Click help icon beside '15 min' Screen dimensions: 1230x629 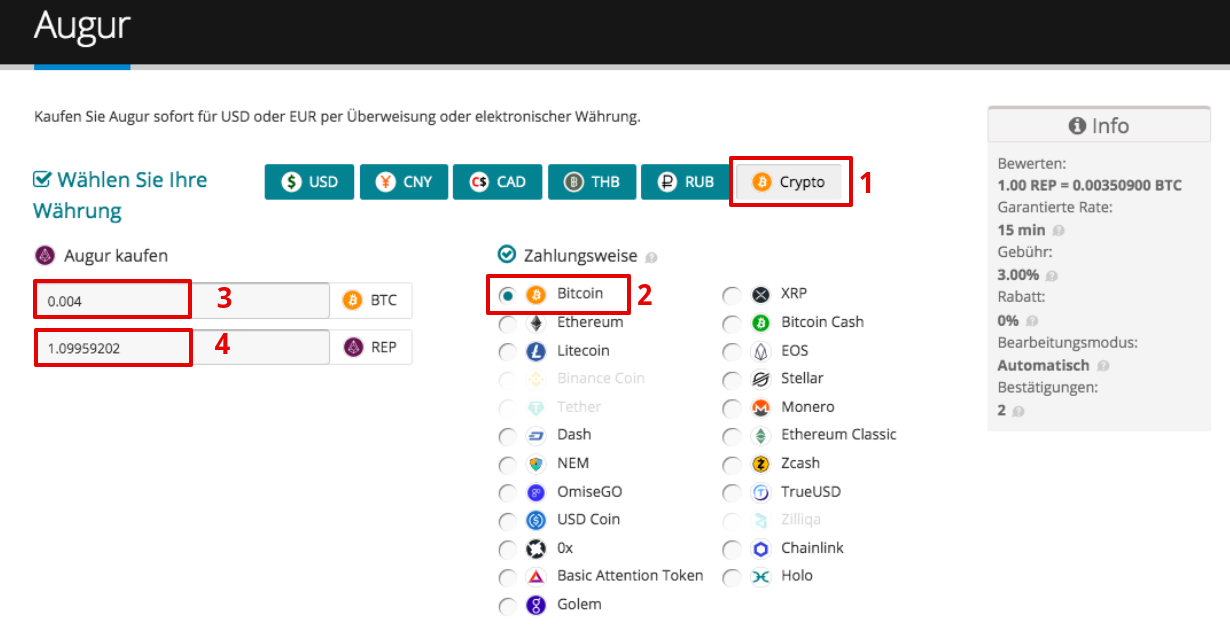(1058, 230)
